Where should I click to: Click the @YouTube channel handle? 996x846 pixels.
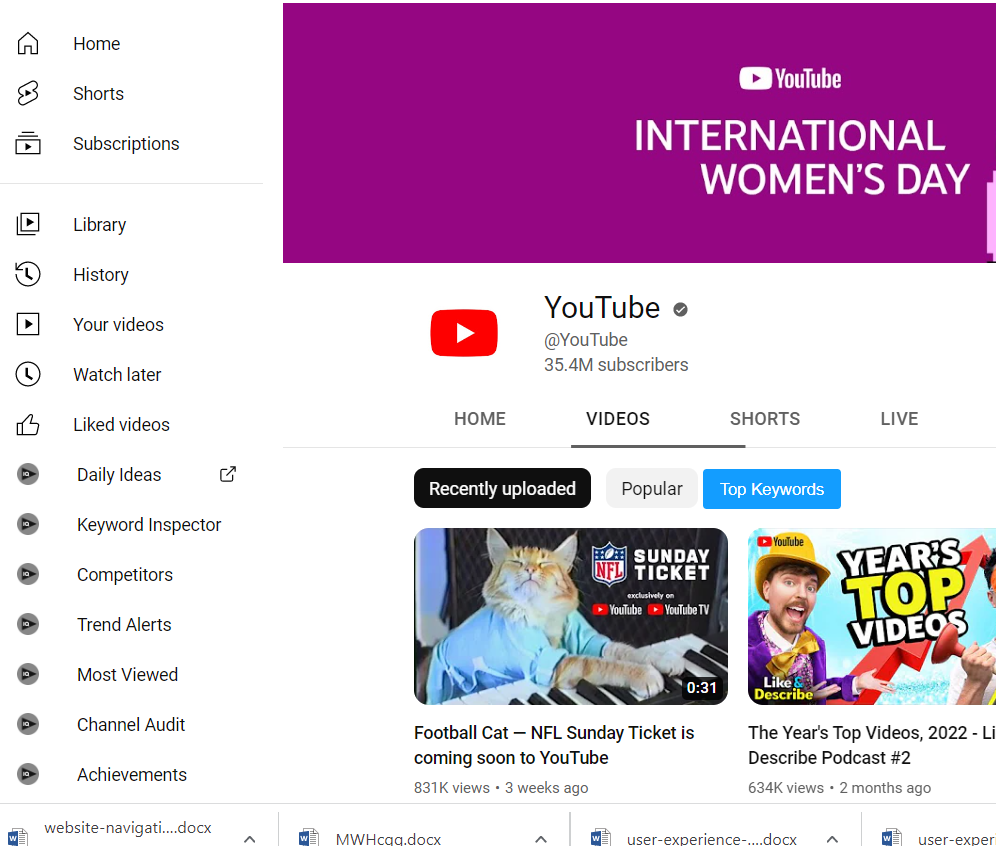pos(586,340)
